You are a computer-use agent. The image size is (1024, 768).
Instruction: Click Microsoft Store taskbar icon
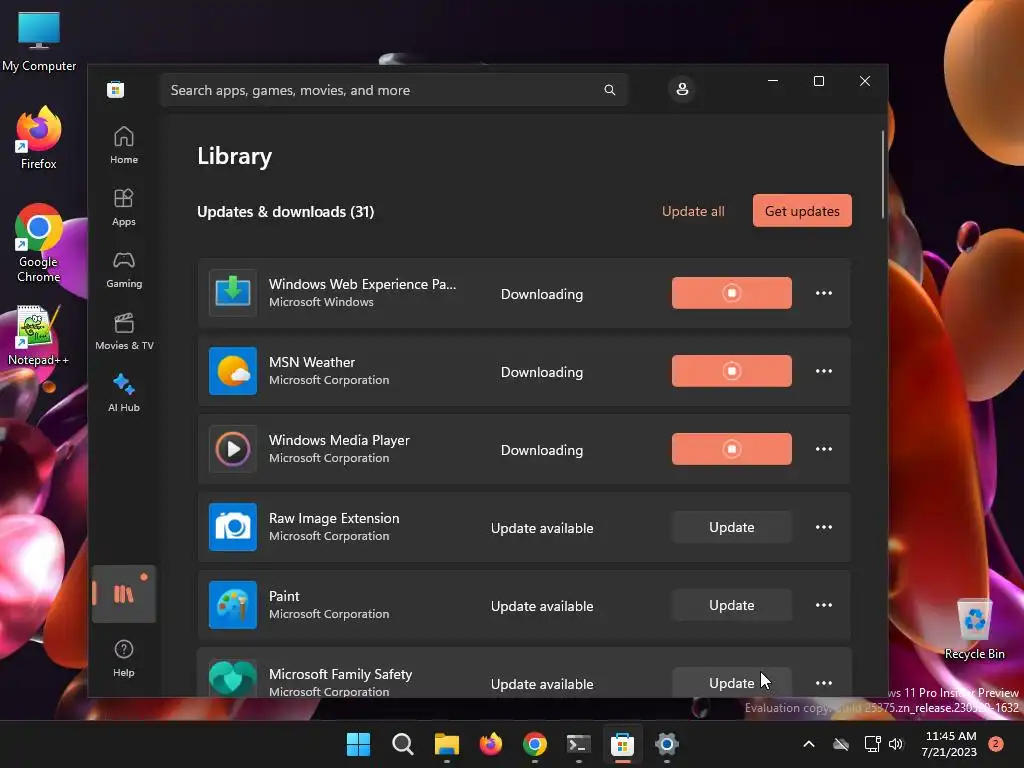point(622,744)
